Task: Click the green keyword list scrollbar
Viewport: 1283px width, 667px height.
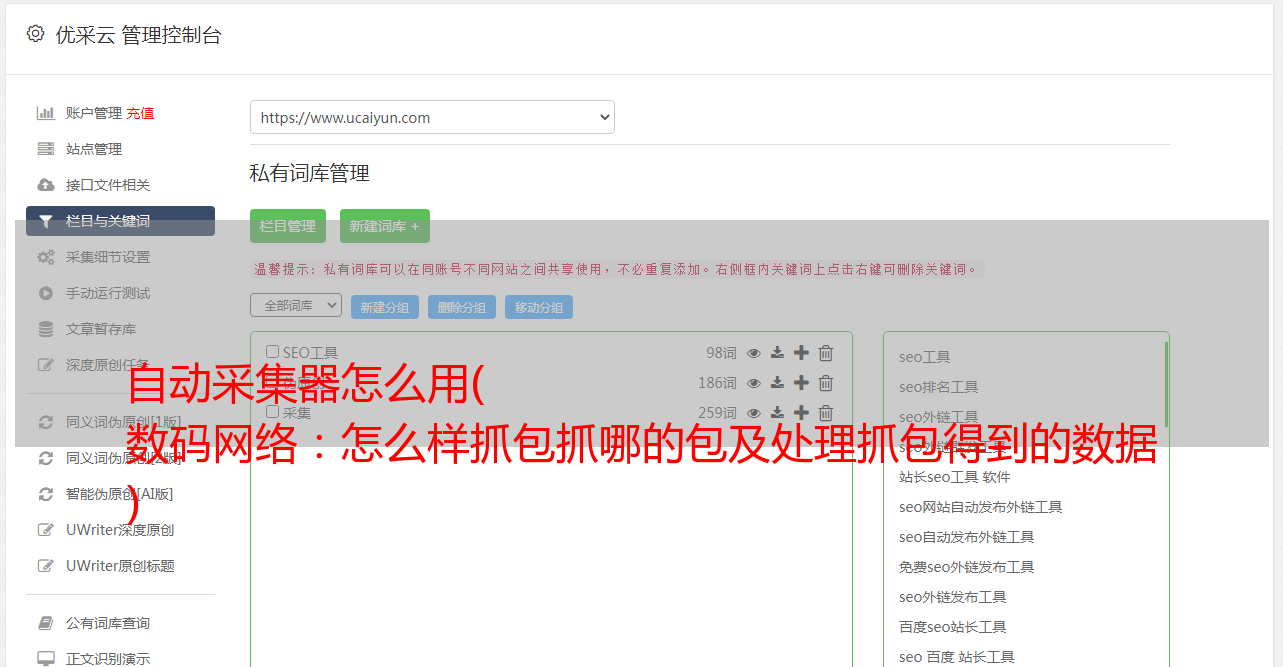Action: (x=1166, y=385)
